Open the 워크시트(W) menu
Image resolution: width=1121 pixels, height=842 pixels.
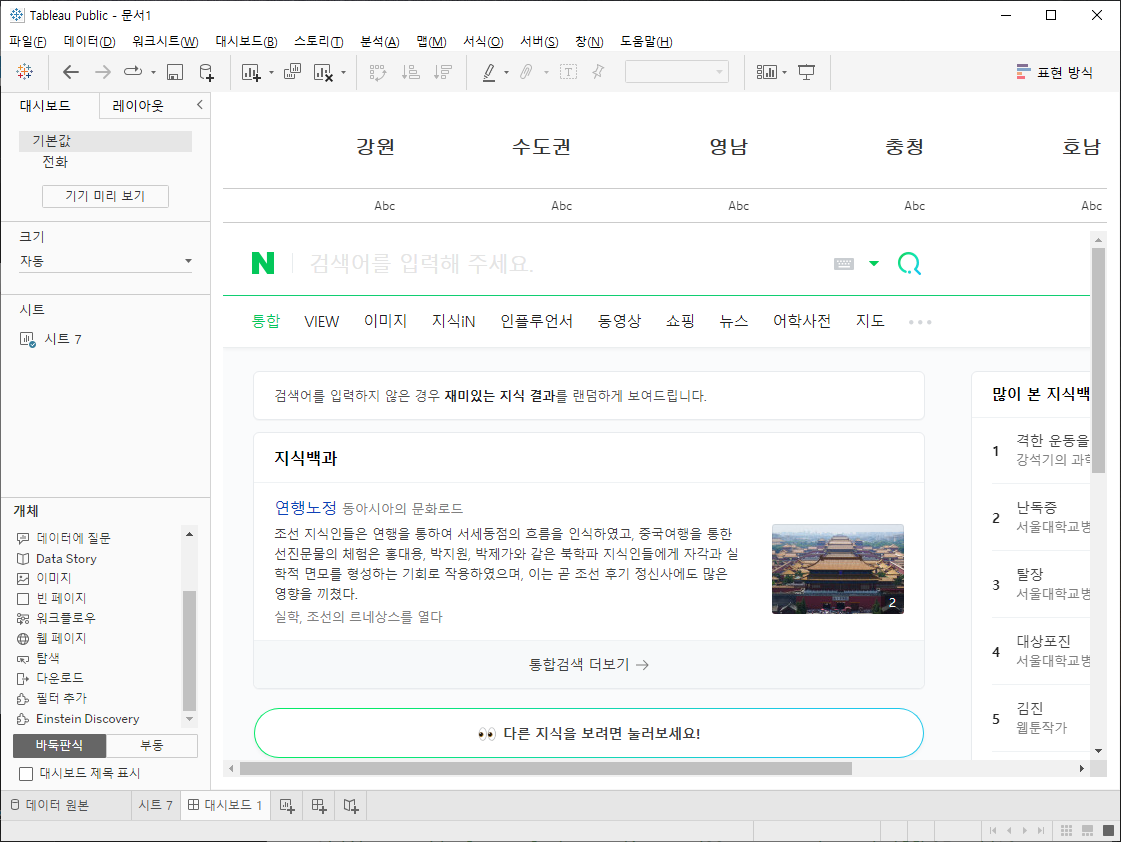pyautogui.click(x=165, y=41)
